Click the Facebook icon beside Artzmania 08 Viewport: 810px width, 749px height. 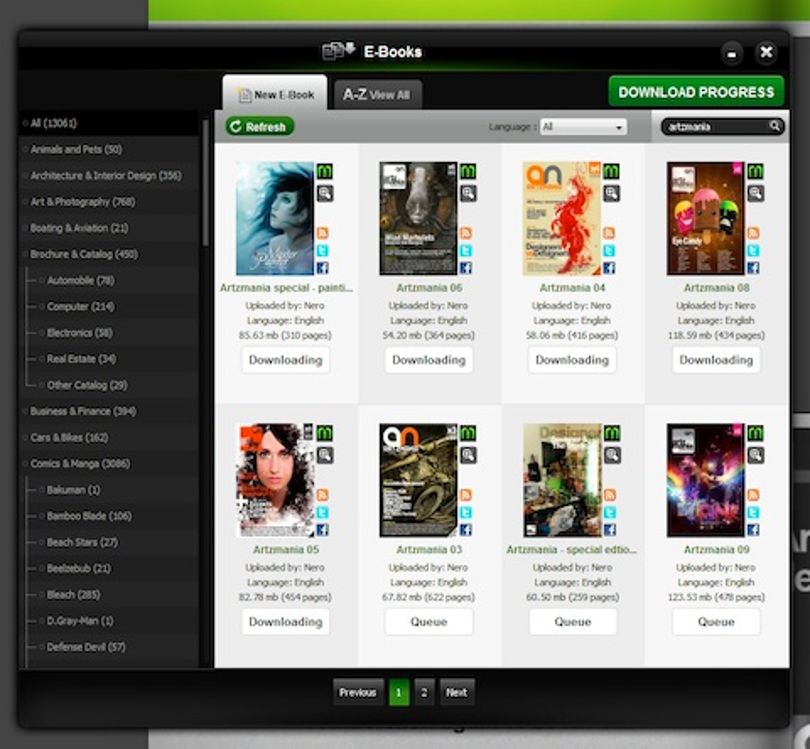(753, 268)
